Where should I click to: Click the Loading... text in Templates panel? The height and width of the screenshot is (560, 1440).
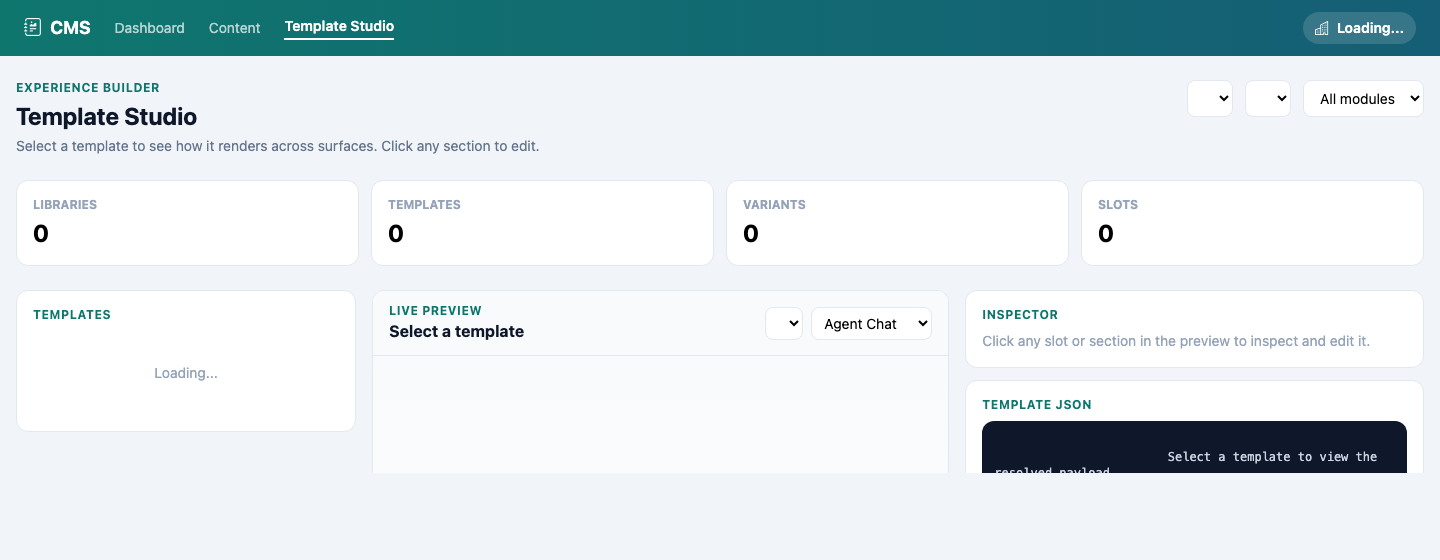pyautogui.click(x=186, y=373)
